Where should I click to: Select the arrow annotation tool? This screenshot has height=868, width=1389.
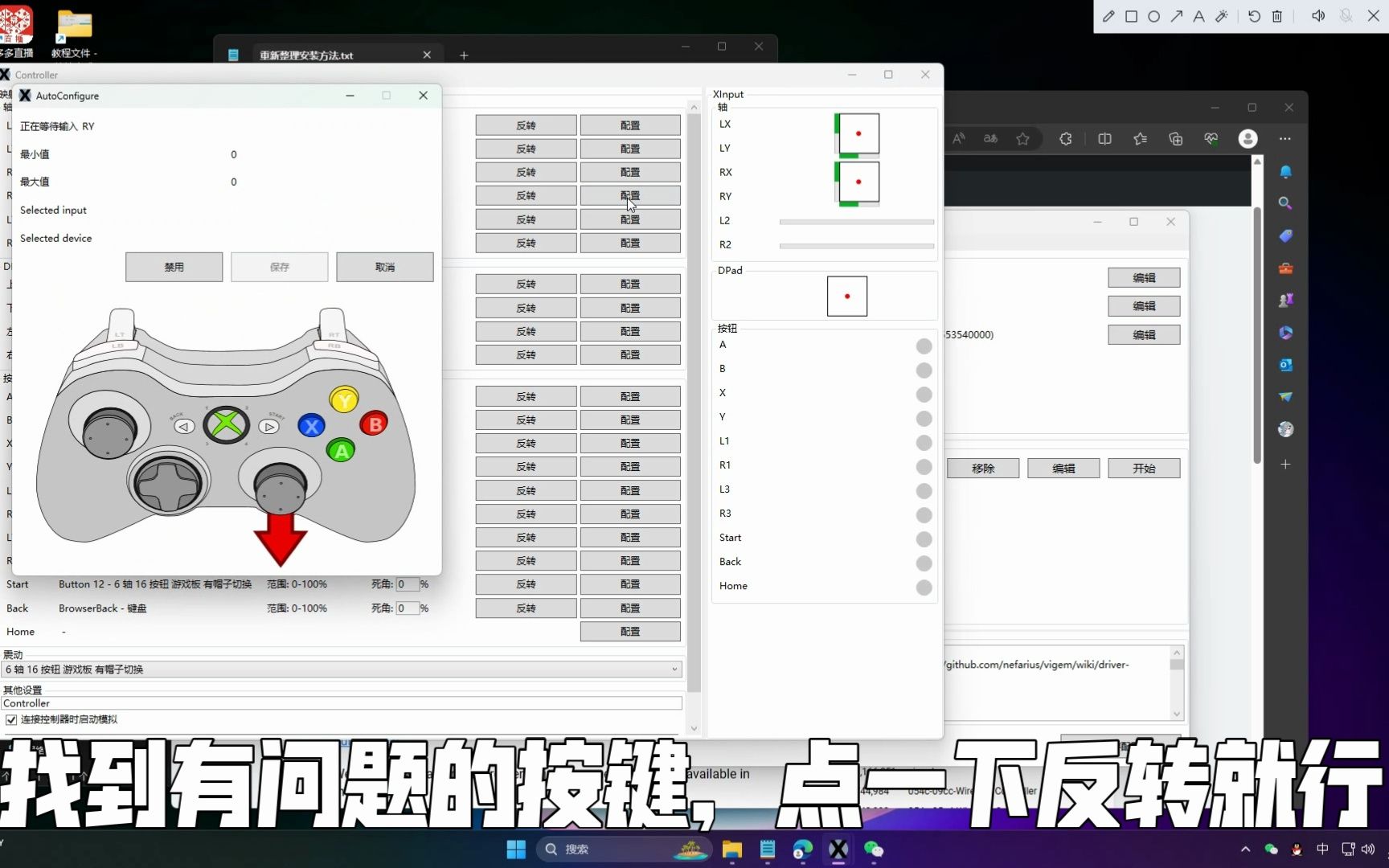click(1176, 16)
